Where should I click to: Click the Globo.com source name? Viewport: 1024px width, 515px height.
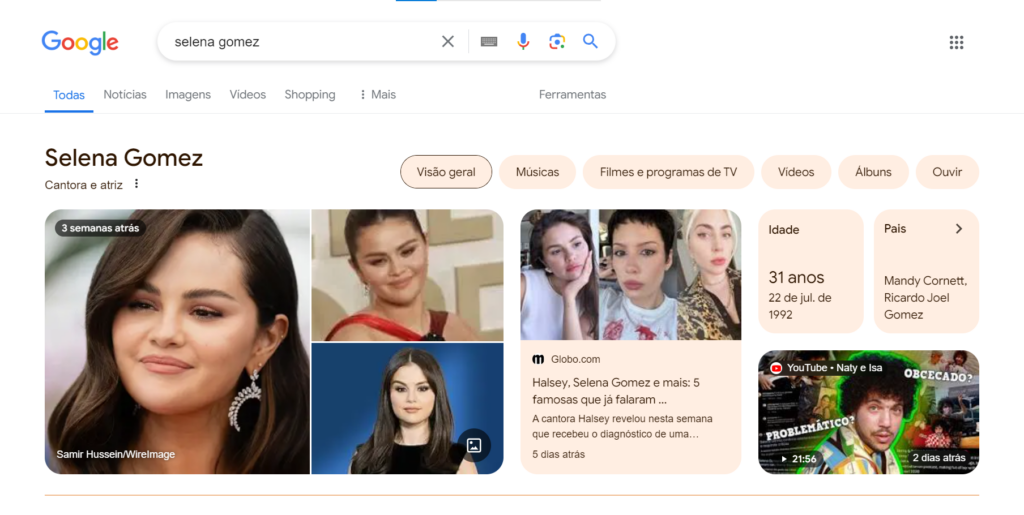(575, 359)
